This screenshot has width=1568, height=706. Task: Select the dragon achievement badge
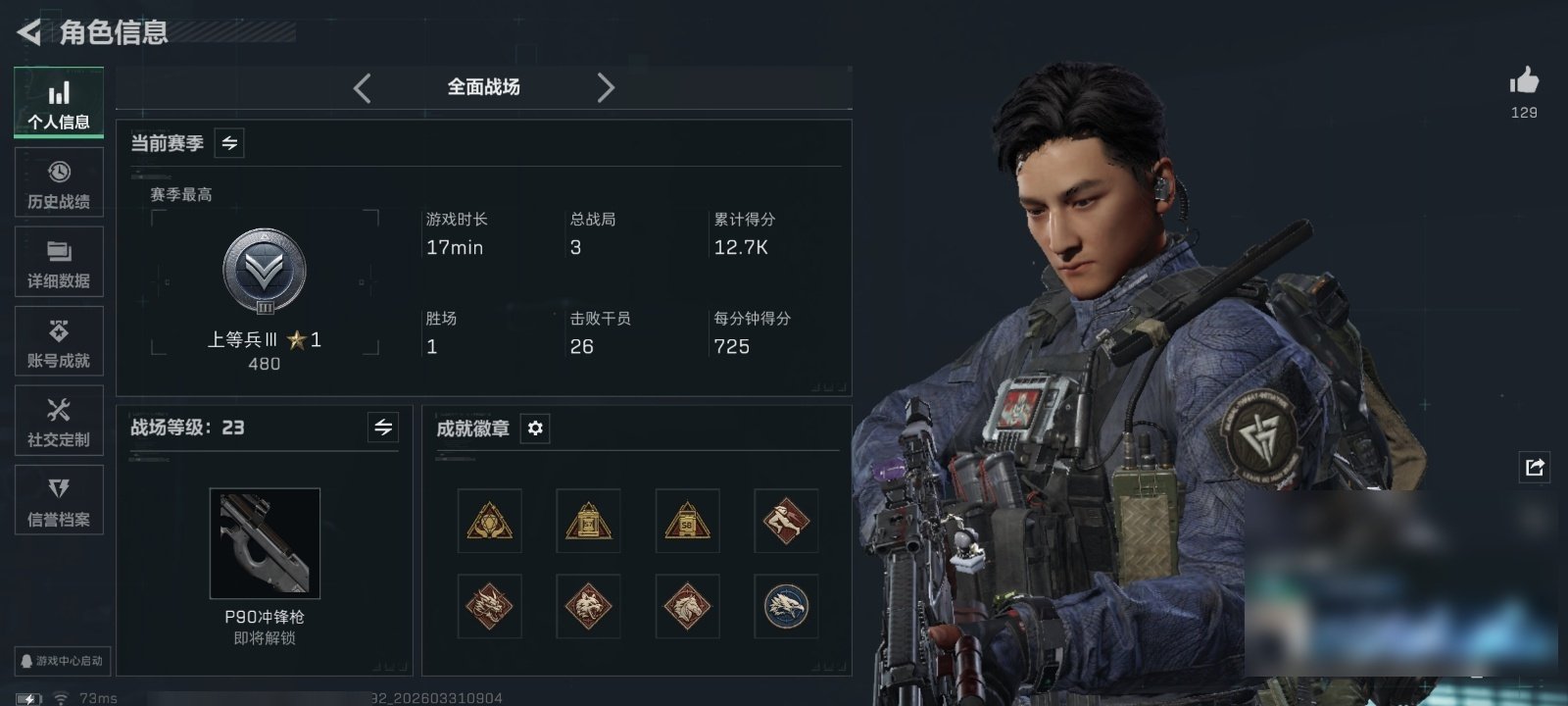click(x=489, y=606)
